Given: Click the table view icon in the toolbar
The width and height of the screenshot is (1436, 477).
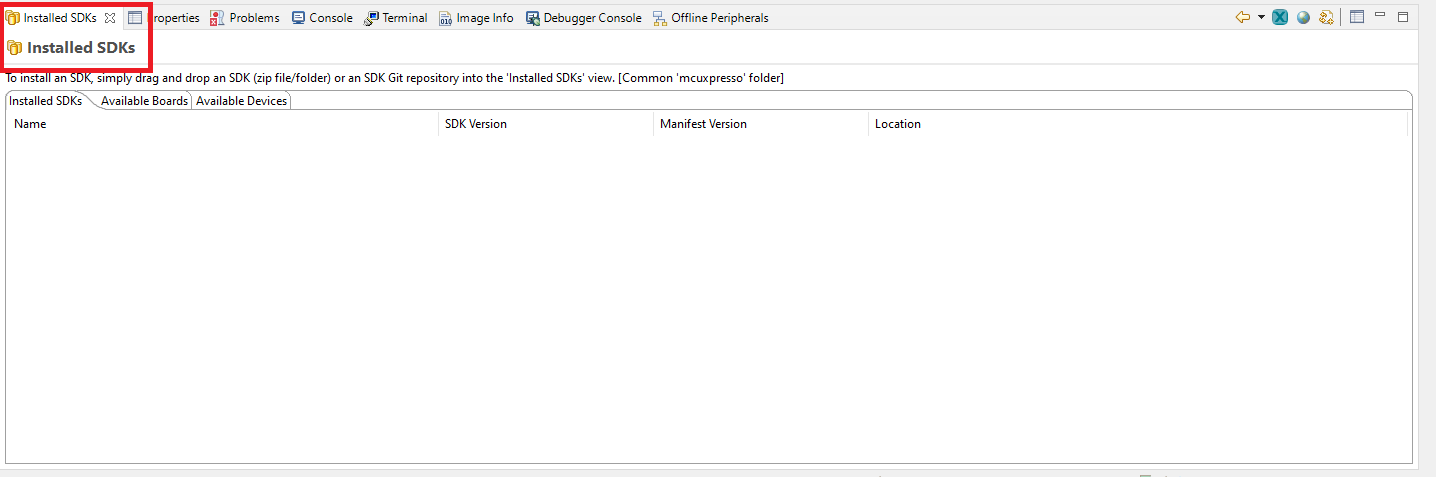Looking at the screenshot, I should [1357, 17].
